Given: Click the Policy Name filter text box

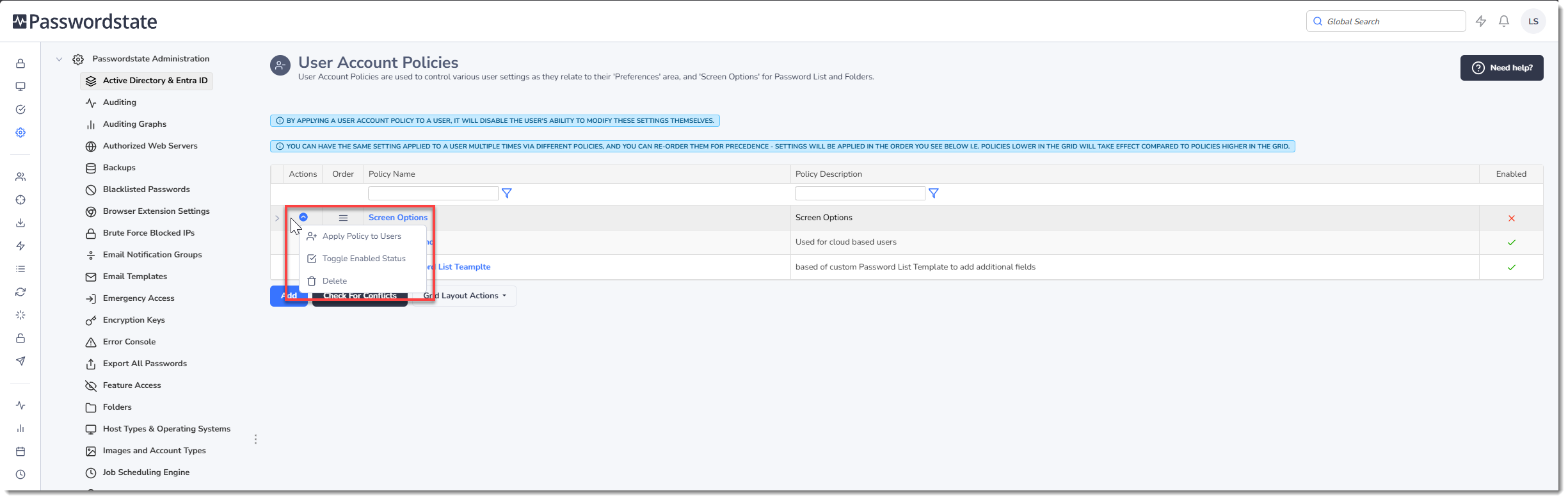Looking at the screenshot, I should [x=433, y=193].
